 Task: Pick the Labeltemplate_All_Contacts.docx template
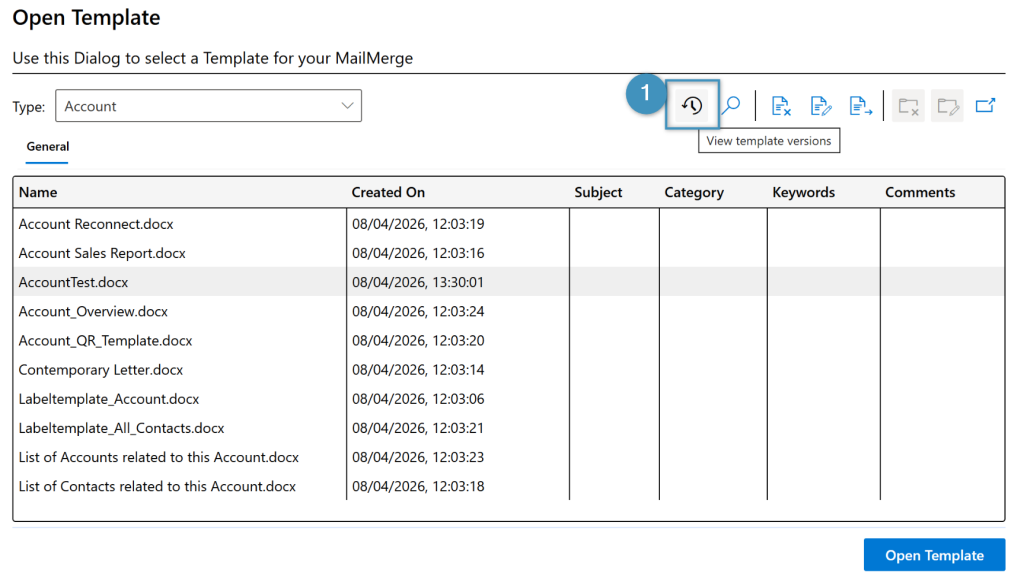pyautogui.click(x=121, y=428)
